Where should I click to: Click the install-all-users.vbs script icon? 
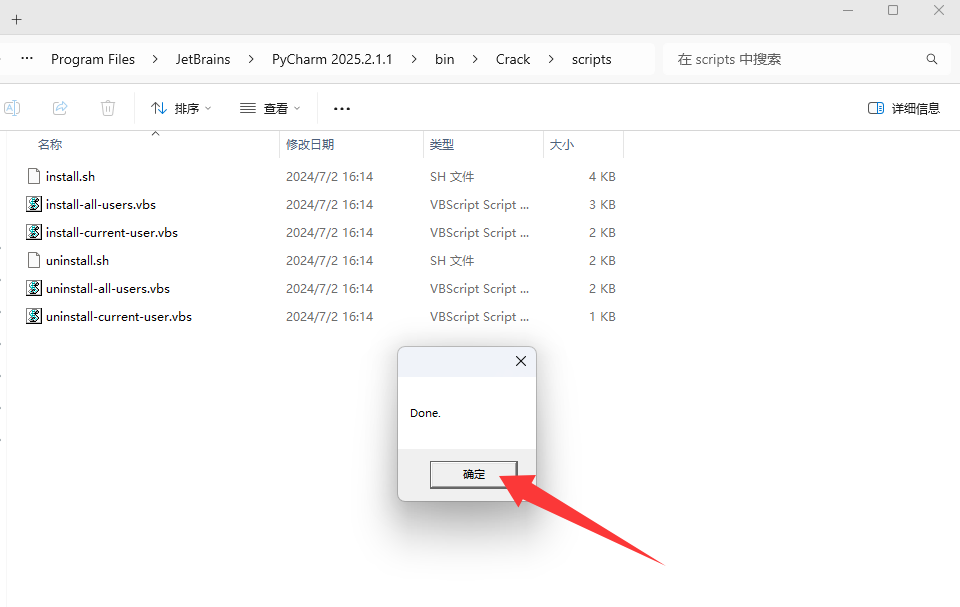click(34, 204)
